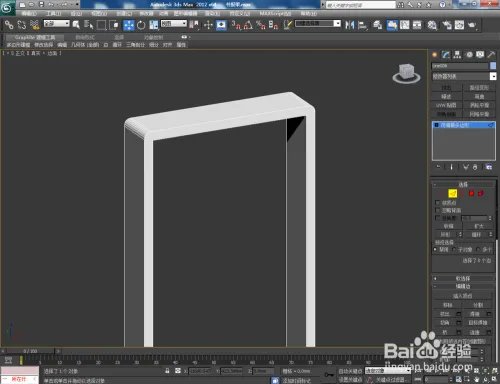Open Edit Named Selection Sets
Screen dimensions: 500x384
288,25
